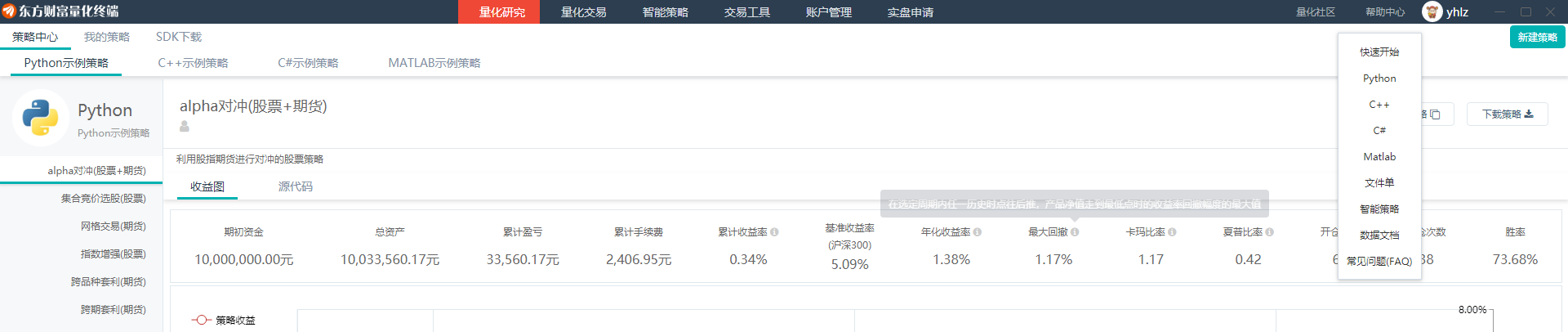
Task: Open the 实盘申请 top menu
Action: point(910,11)
